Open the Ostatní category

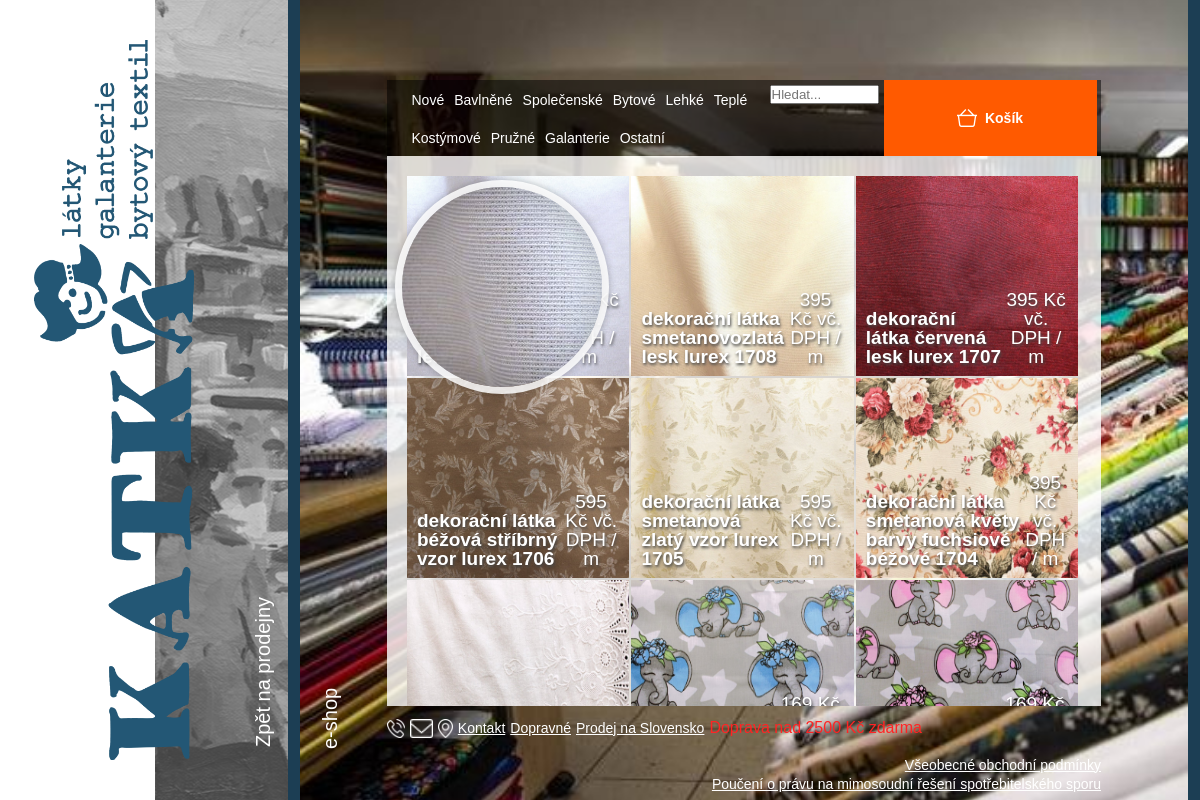tap(642, 138)
